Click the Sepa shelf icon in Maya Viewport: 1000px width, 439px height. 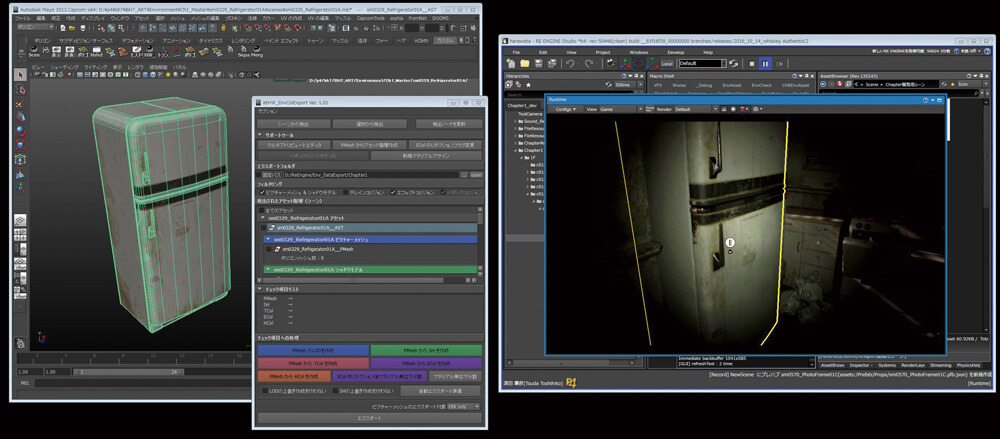[242, 52]
